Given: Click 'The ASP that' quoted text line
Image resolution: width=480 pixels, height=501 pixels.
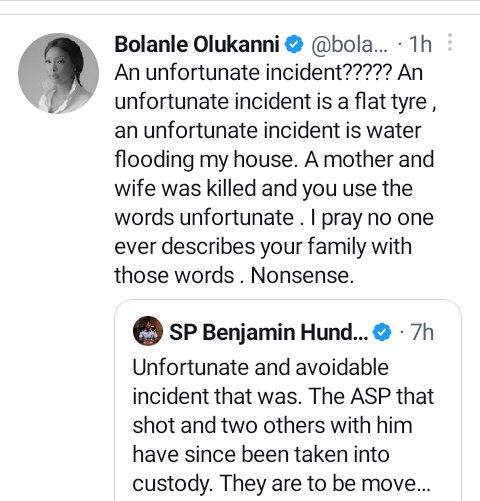Looking at the screenshot, I should 371,397.
